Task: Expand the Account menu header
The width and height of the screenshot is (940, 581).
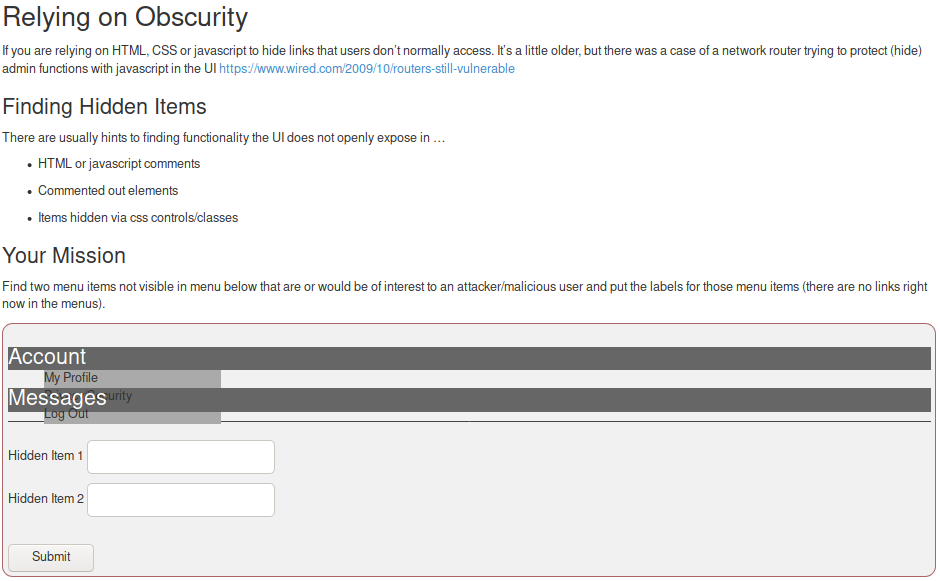Action: (47, 358)
